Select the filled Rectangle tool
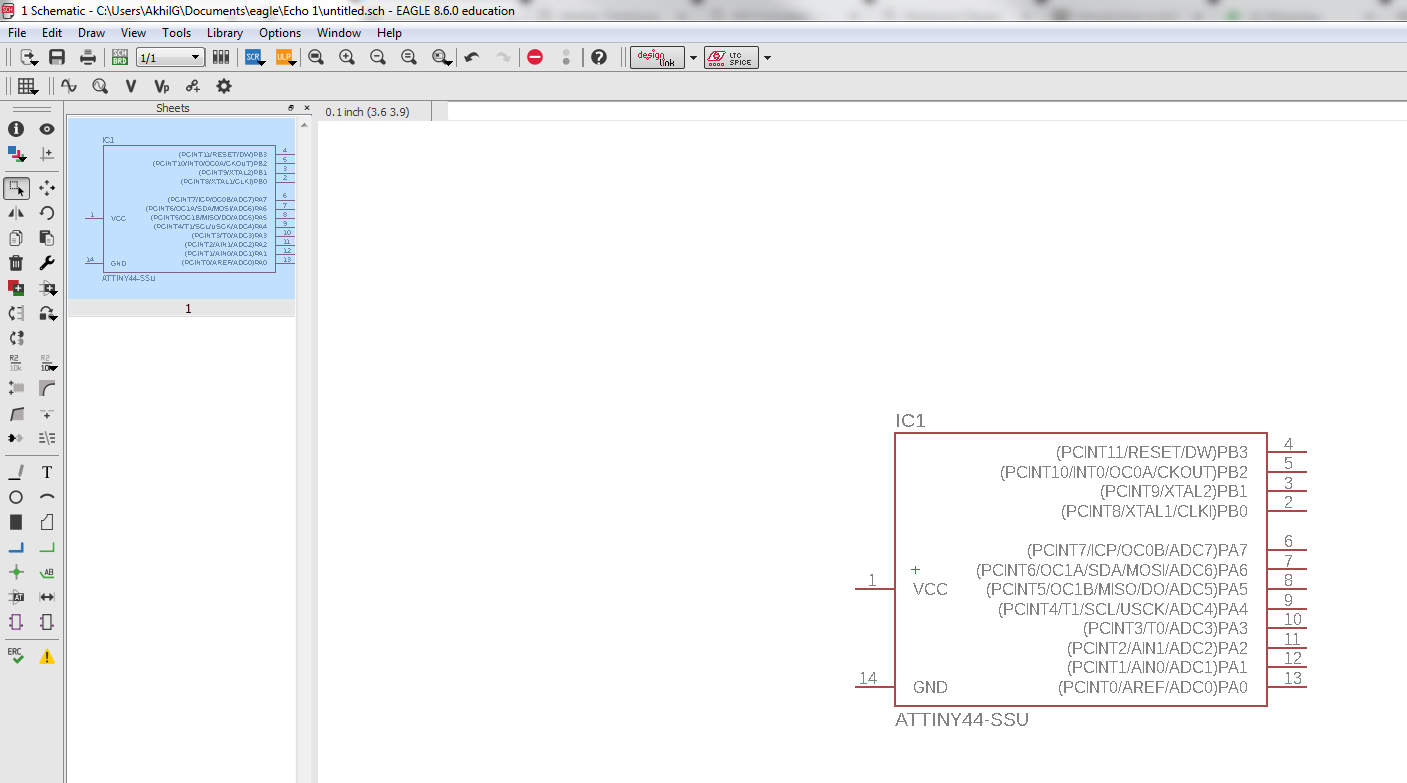The image size is (1407, 783). click(16, 522)
